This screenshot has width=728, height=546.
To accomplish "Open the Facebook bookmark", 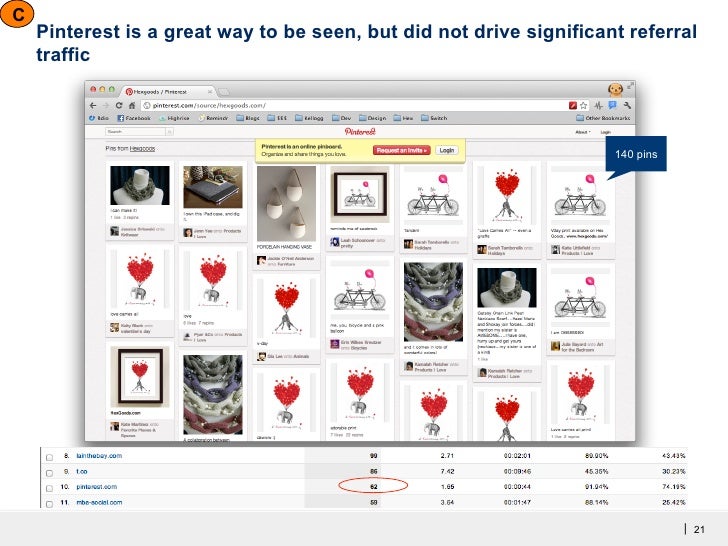I will (134, 118).
